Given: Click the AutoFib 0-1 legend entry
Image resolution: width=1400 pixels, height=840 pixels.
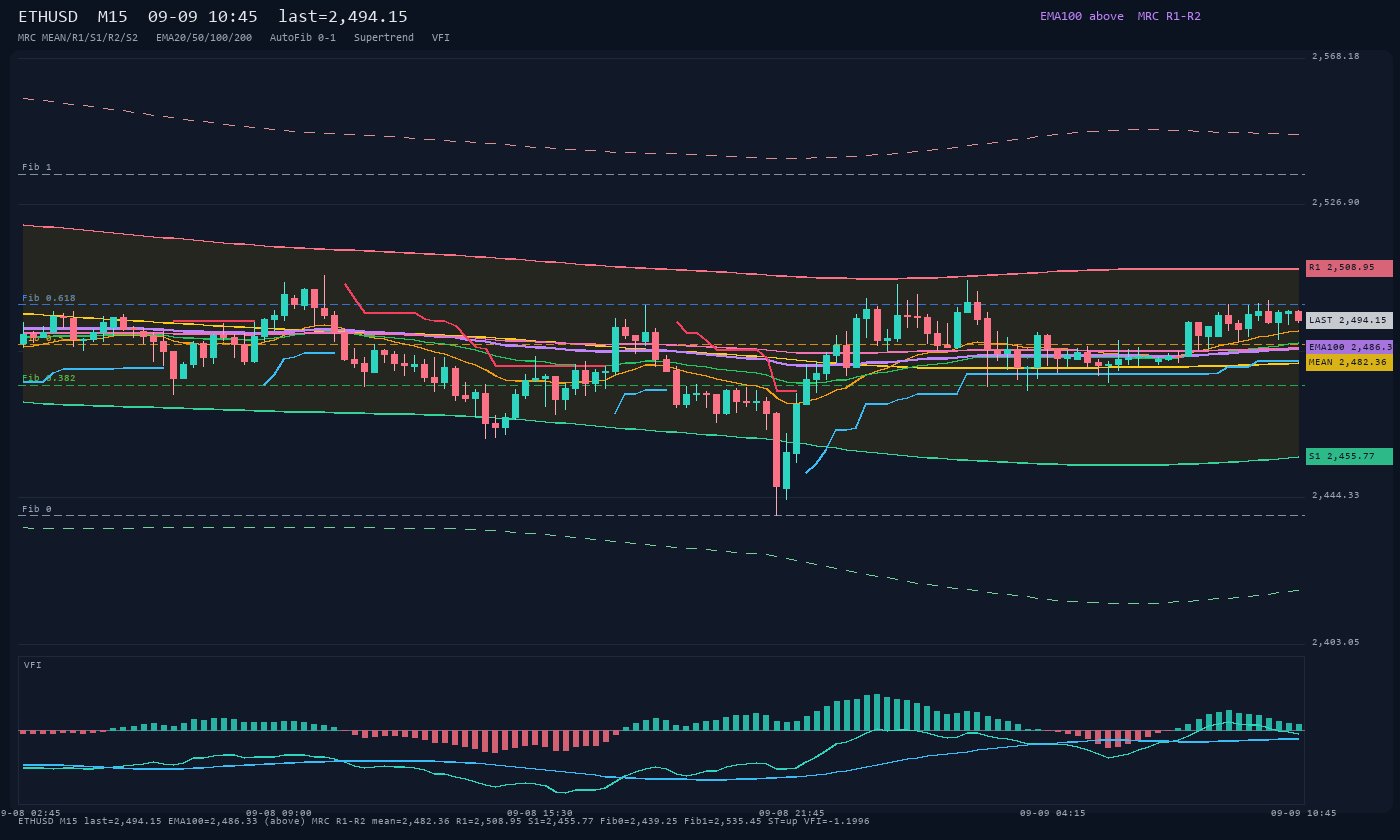Looking at the screenshot, I should [303, 38].
